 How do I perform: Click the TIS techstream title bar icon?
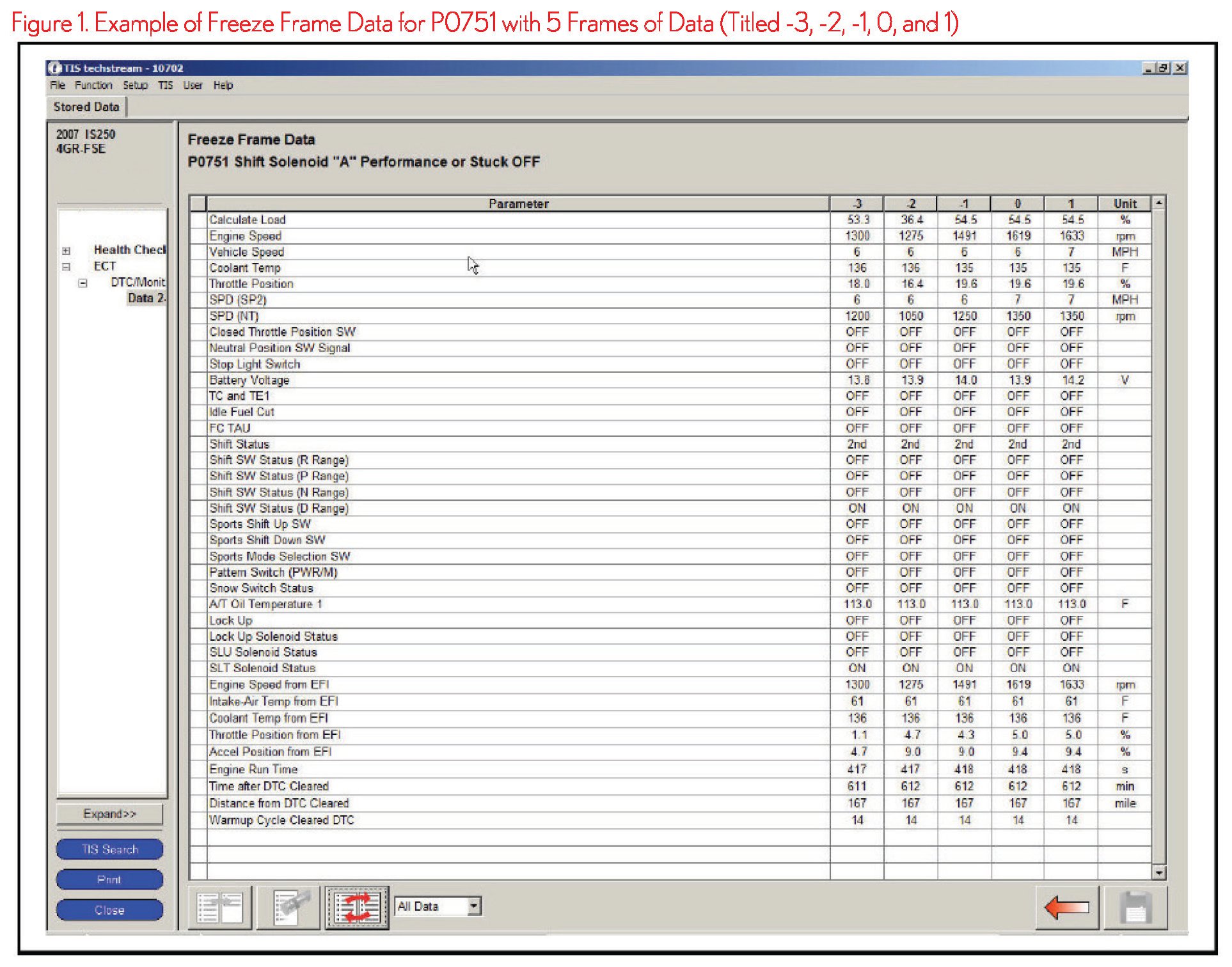[x=55, y=68]
